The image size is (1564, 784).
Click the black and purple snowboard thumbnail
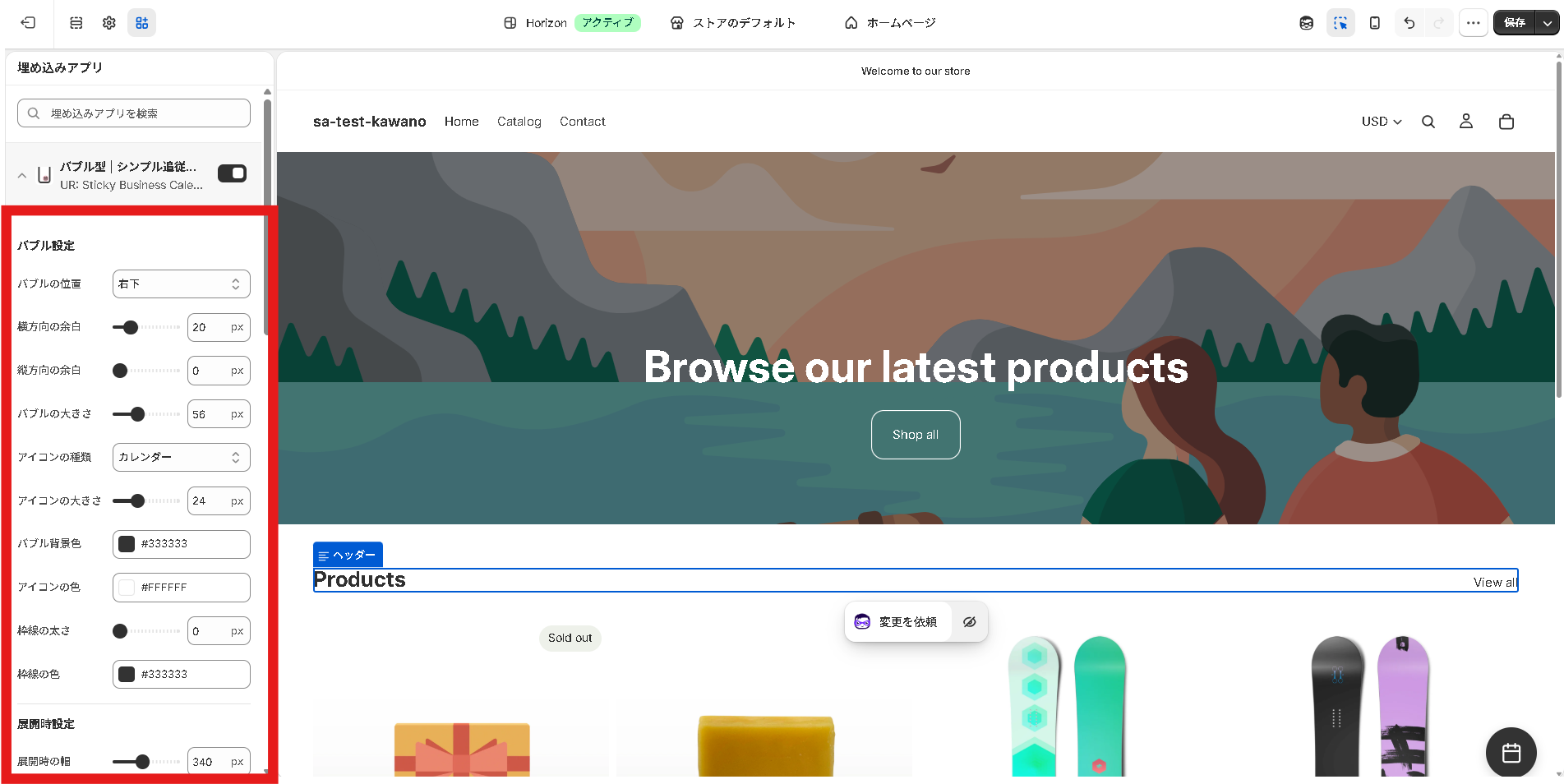coord(1371,706)
